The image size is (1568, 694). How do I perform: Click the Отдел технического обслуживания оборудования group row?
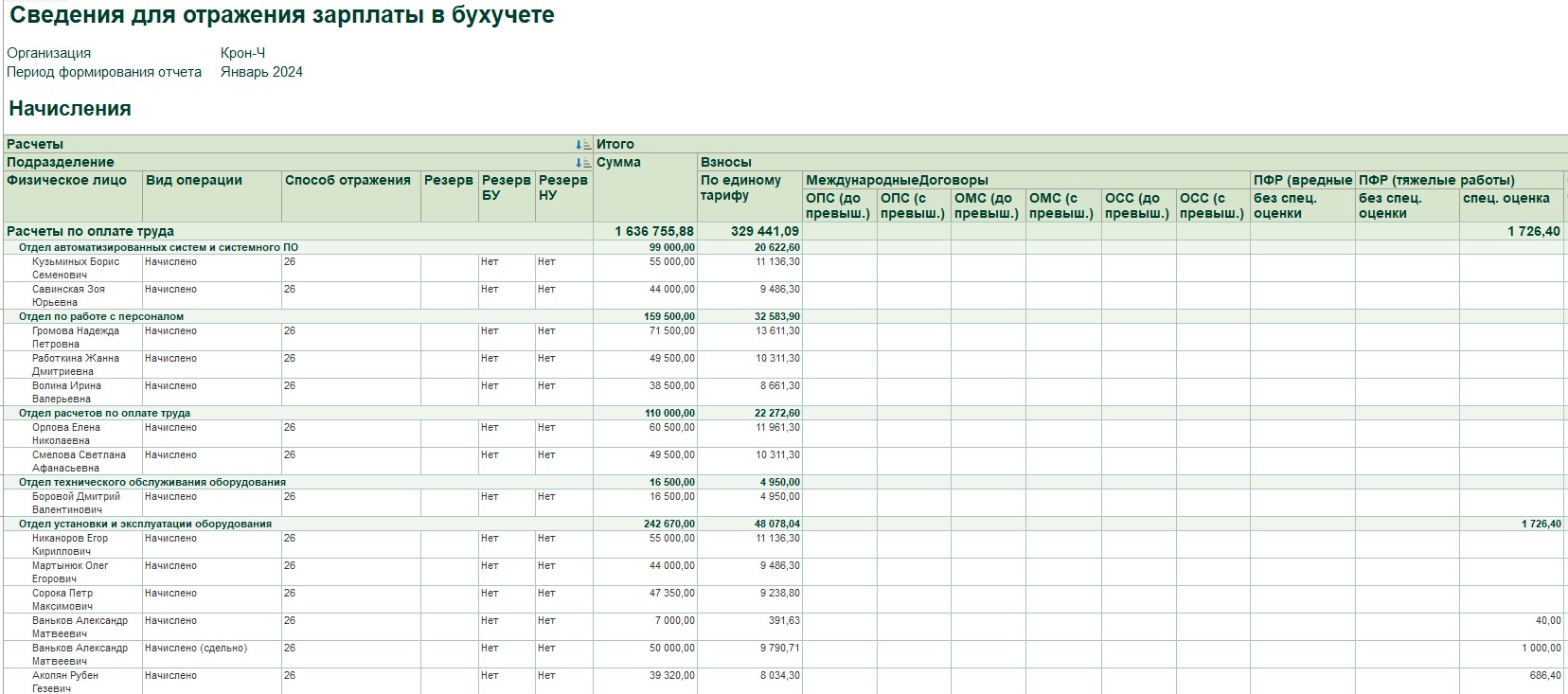(151, 482)
